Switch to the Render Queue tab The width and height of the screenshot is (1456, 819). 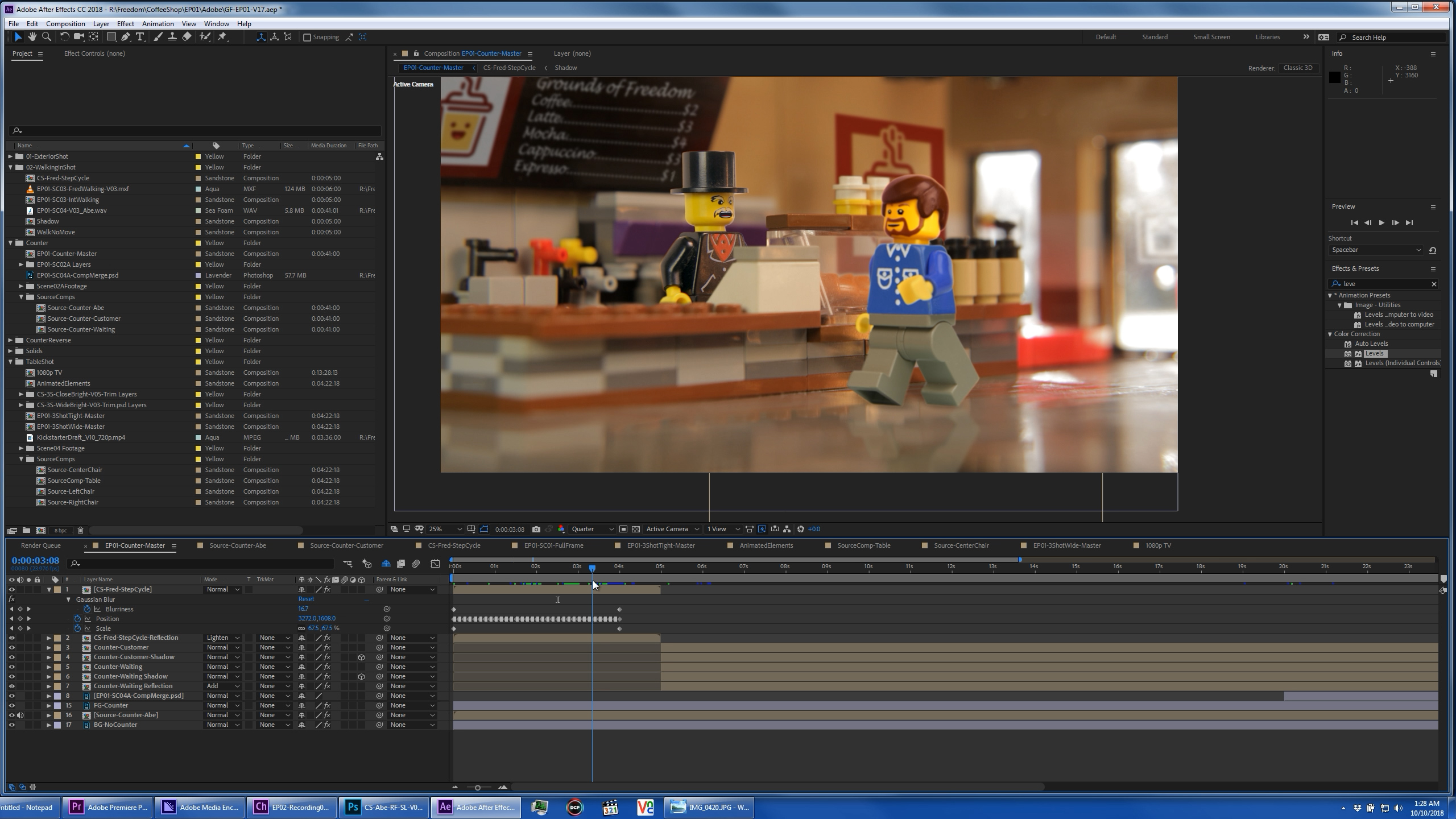pos(41,545)
